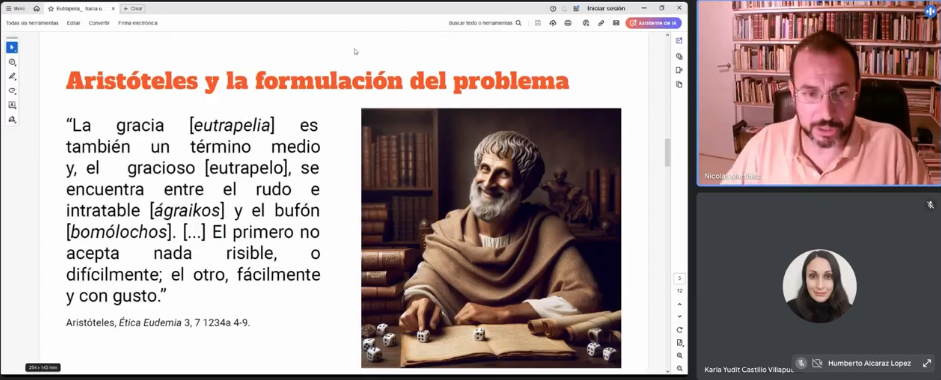Open Todas las herramientas
This screenshot has height=380, width=941.
coord(32,23)
